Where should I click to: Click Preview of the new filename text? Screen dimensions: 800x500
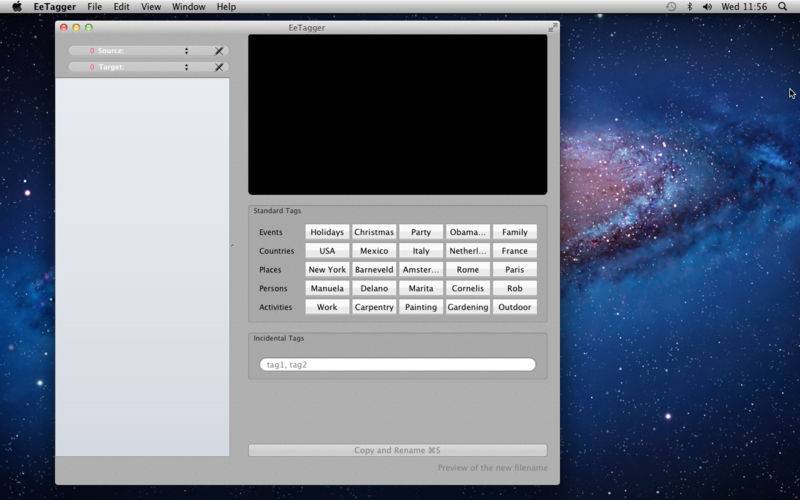(492, 468)
